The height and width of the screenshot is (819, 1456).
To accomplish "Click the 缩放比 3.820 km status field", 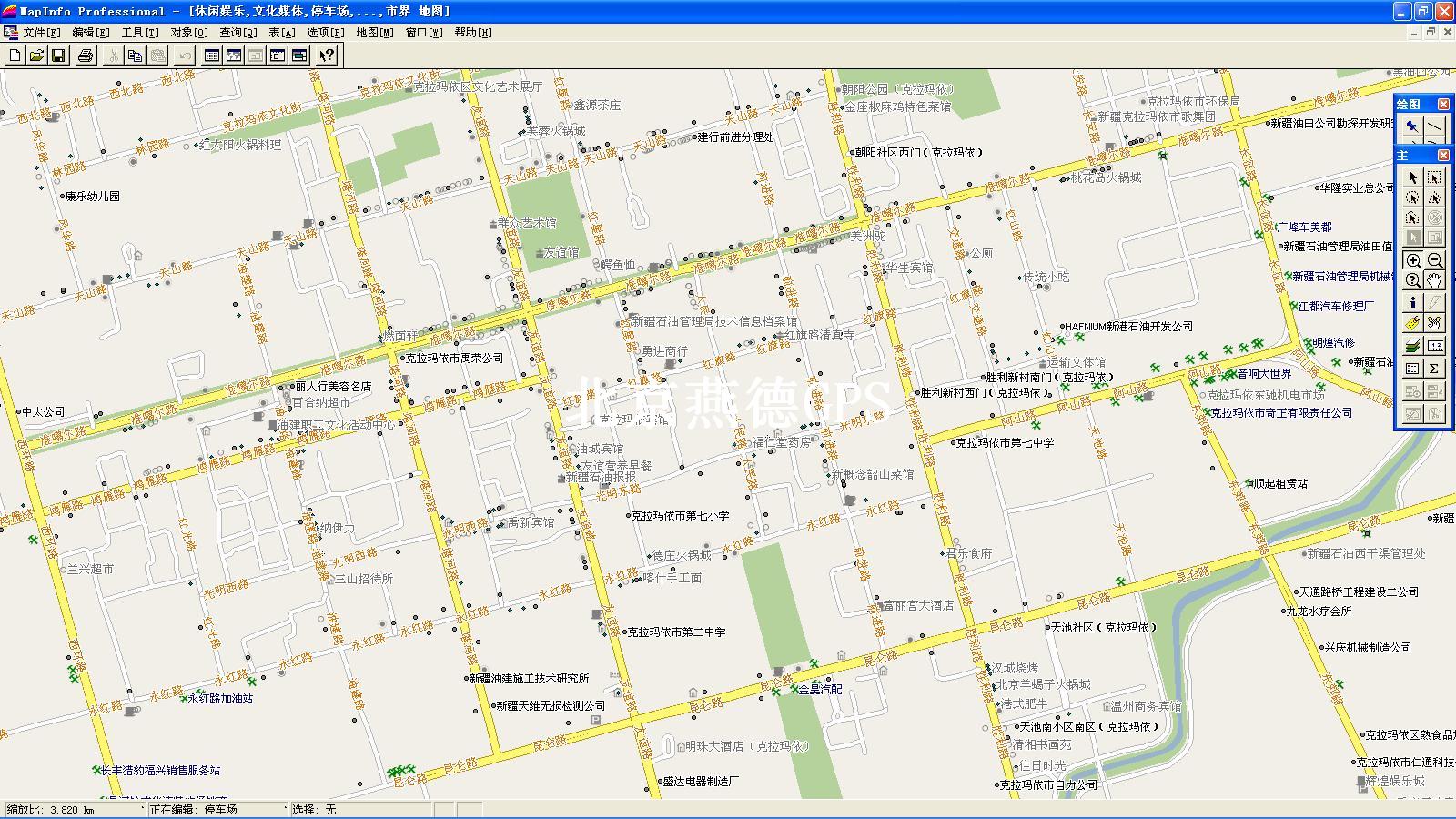I will click(x=75, y=809).
